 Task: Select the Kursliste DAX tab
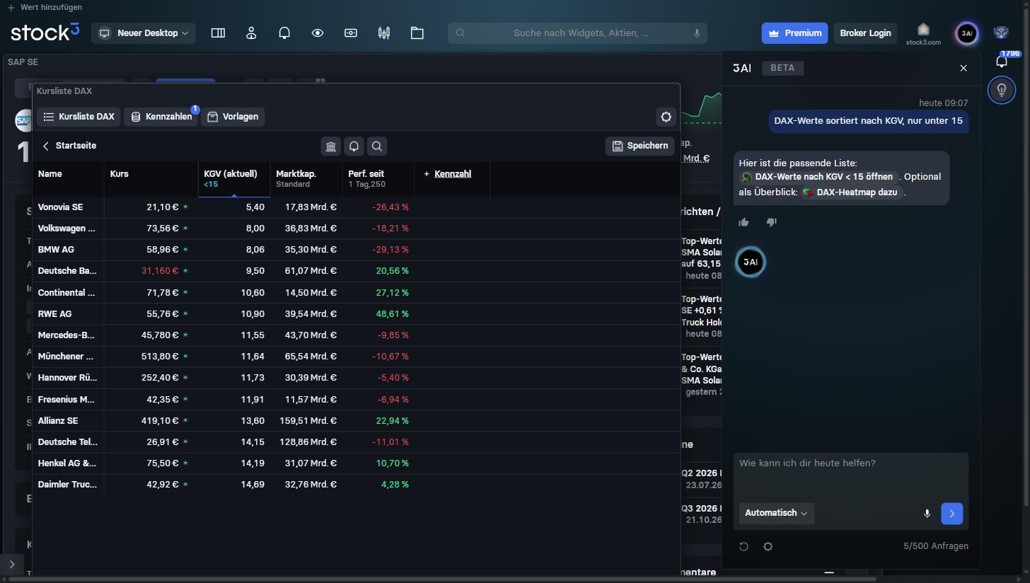point(79,117)
